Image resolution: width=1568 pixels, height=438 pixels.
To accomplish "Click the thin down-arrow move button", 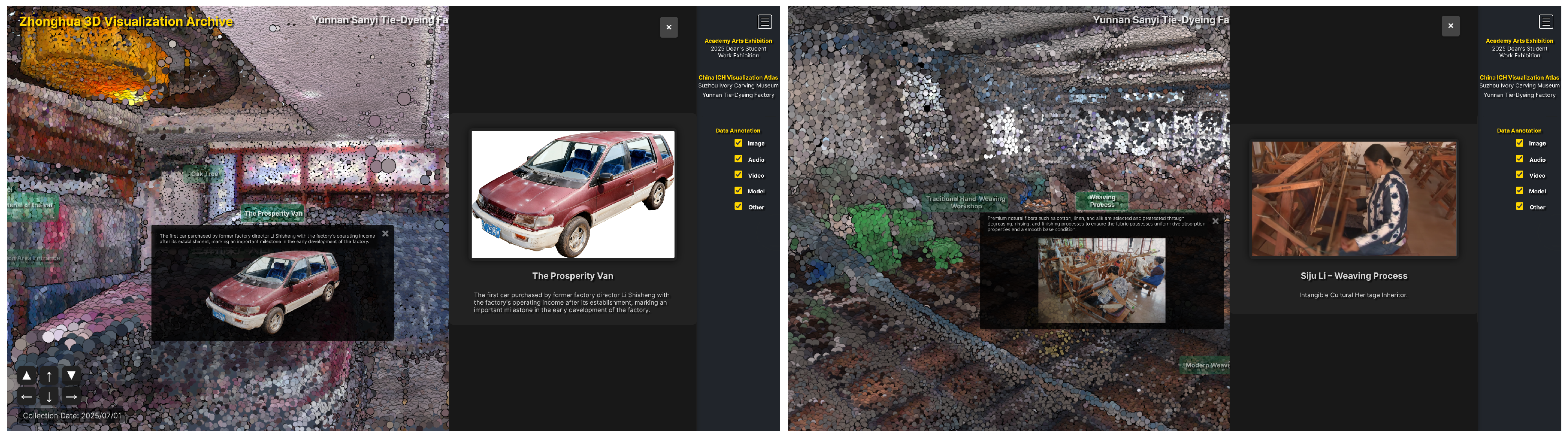I will (x=49, y=397).
